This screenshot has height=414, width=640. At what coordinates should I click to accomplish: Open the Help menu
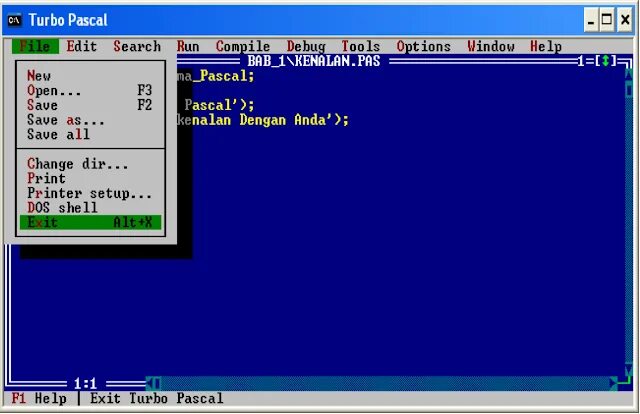546,46
